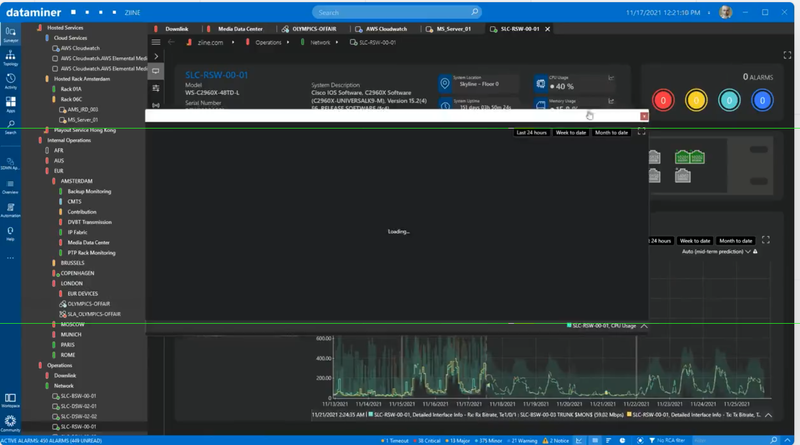800x445 pixels.
Task: Collapse the popup CPU Usage legend chevron
Action: coord(644,326)
